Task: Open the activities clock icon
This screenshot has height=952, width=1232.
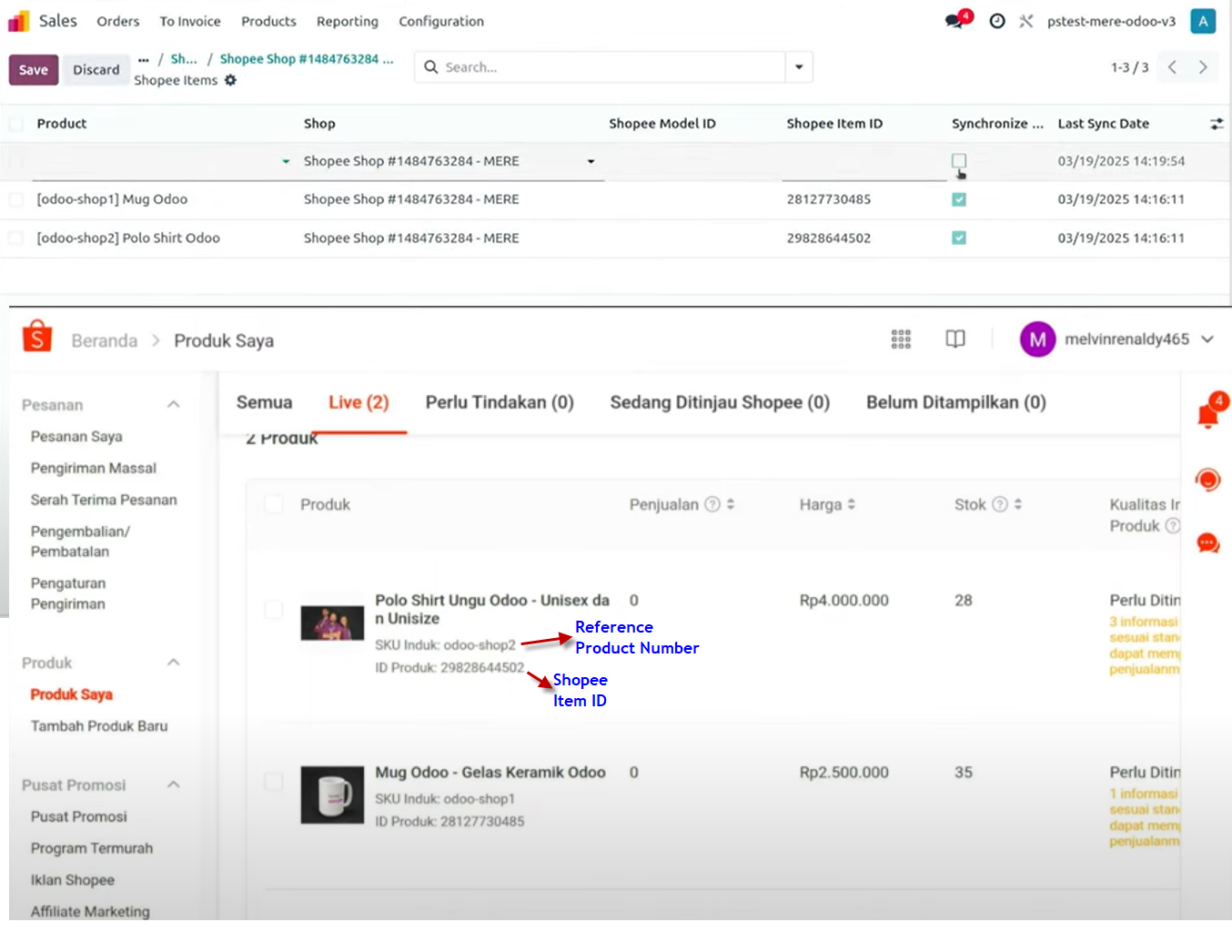Action: pyautogui.click(x=997, y=21)
